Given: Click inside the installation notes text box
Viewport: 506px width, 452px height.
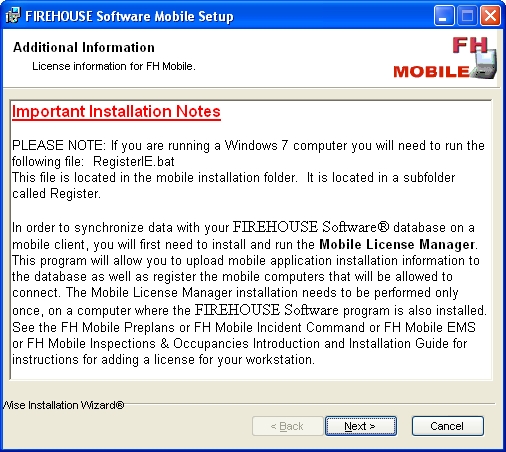Looking at the screenshot, I should (251, 240).
